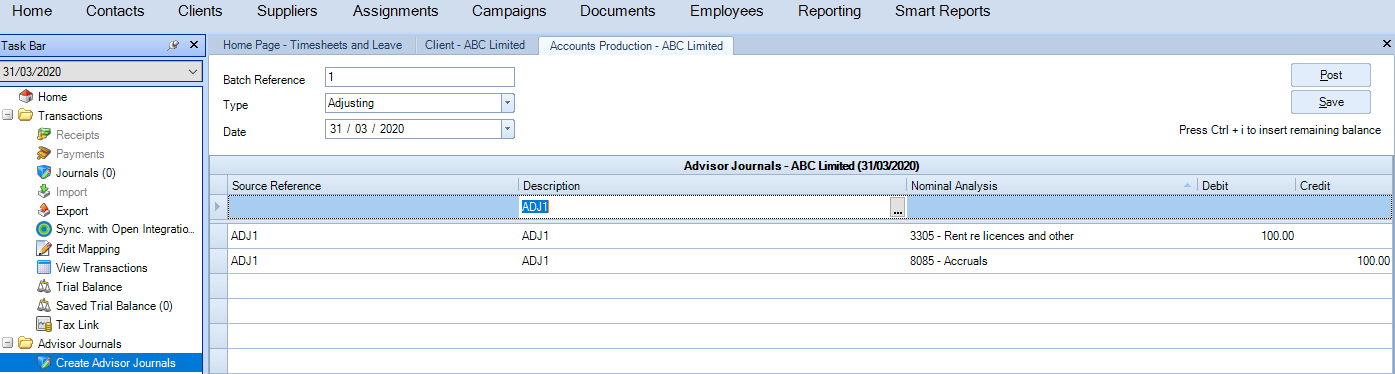Click the Export icon
This screenshot has width=1395, height=374.
click(44, 211)
